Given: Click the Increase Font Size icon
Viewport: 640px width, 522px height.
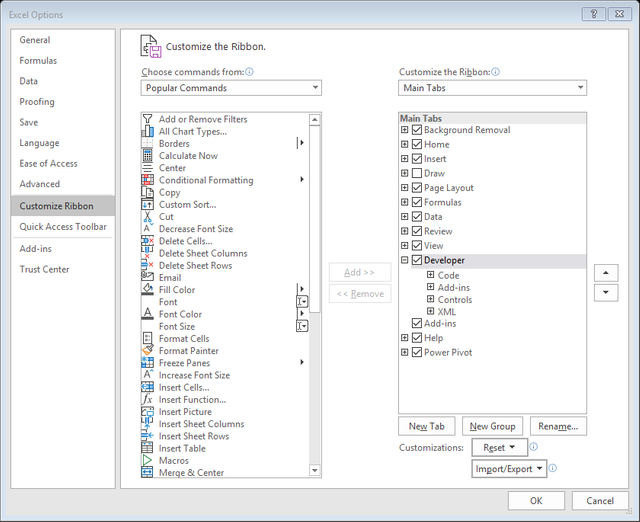Looking at the screenshot, I should tap(147, 375).
